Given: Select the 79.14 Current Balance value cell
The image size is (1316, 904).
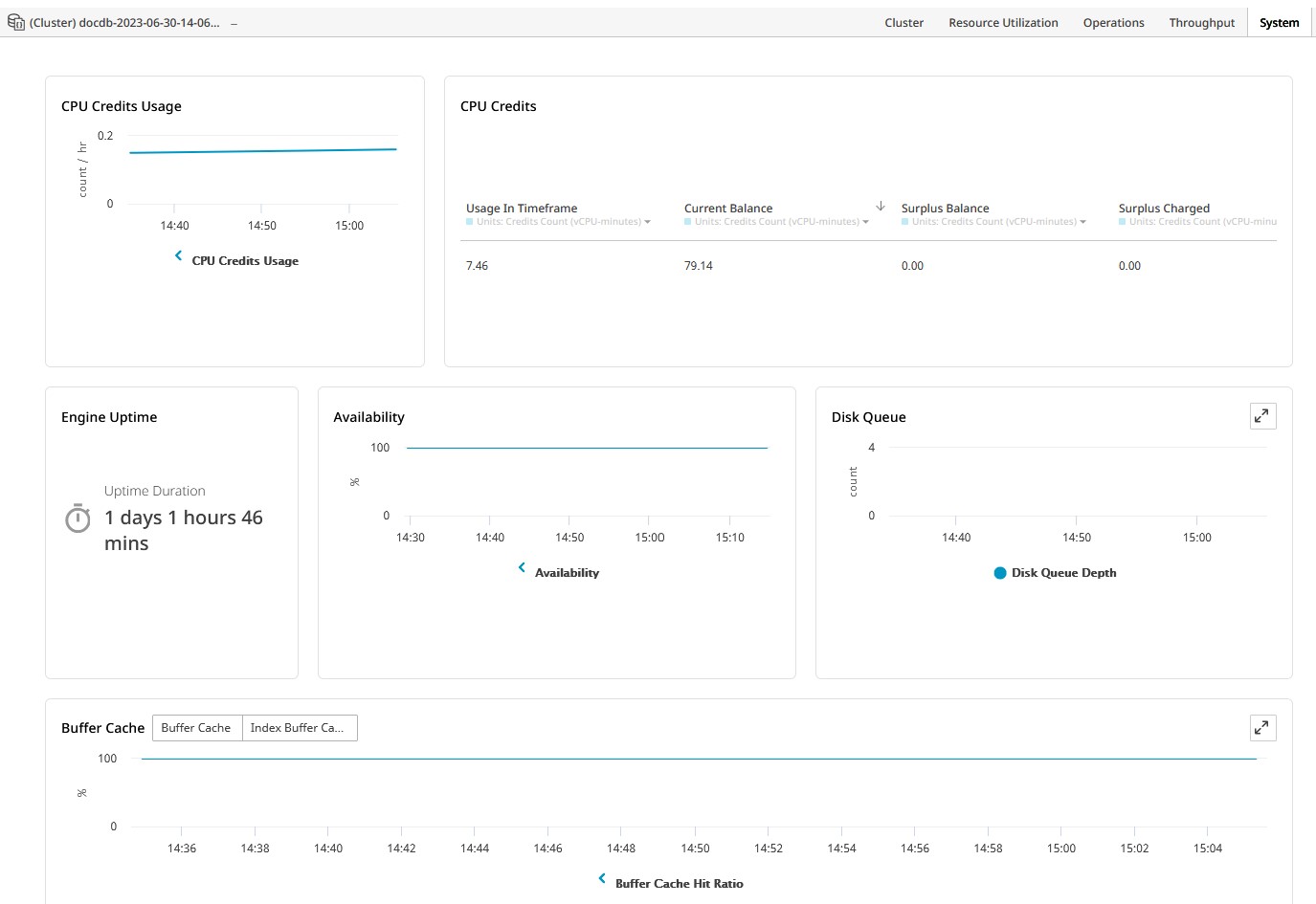Looking at the screenshot, I should click(x=699, y=266).
